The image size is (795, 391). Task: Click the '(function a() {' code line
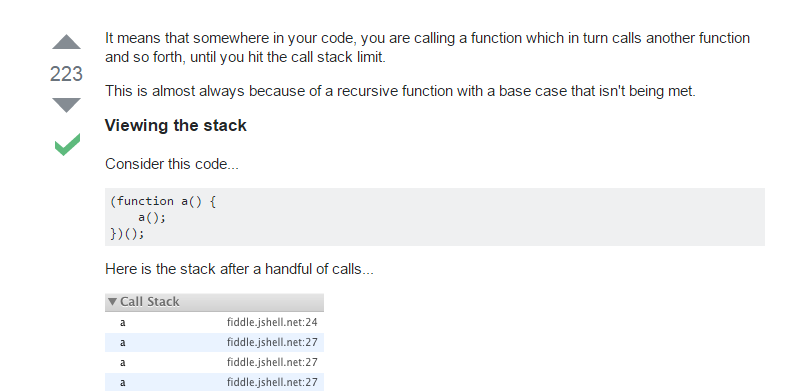coord(163,201)
